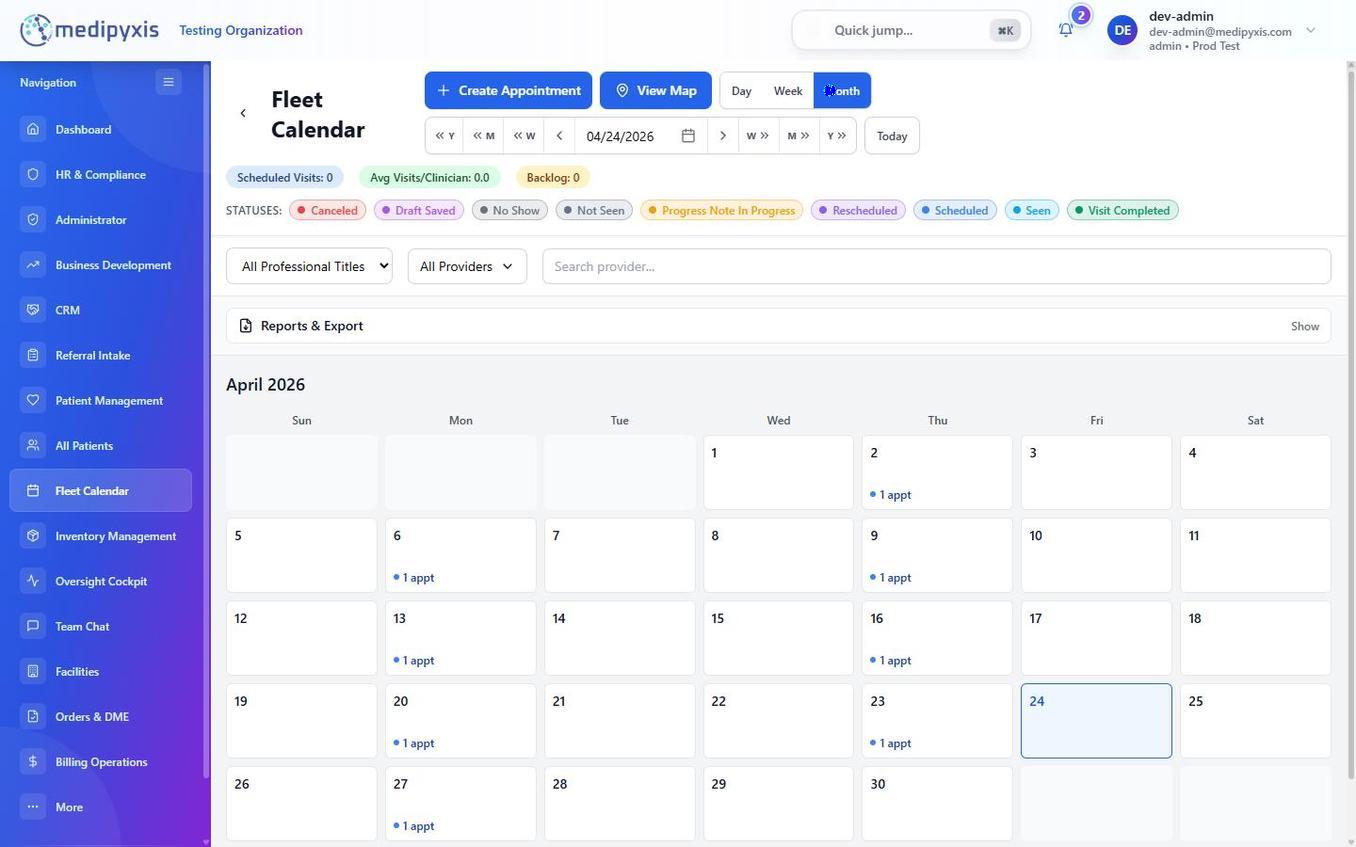Open the All Providers dropdown

click(x=467, y=266)
